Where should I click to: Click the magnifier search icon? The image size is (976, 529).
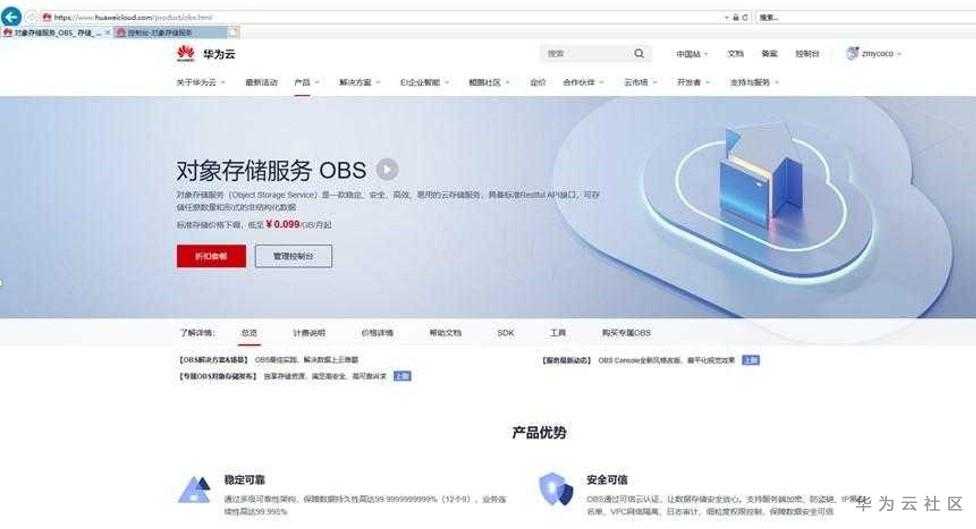pyautogui.click(x=639, y=54)
